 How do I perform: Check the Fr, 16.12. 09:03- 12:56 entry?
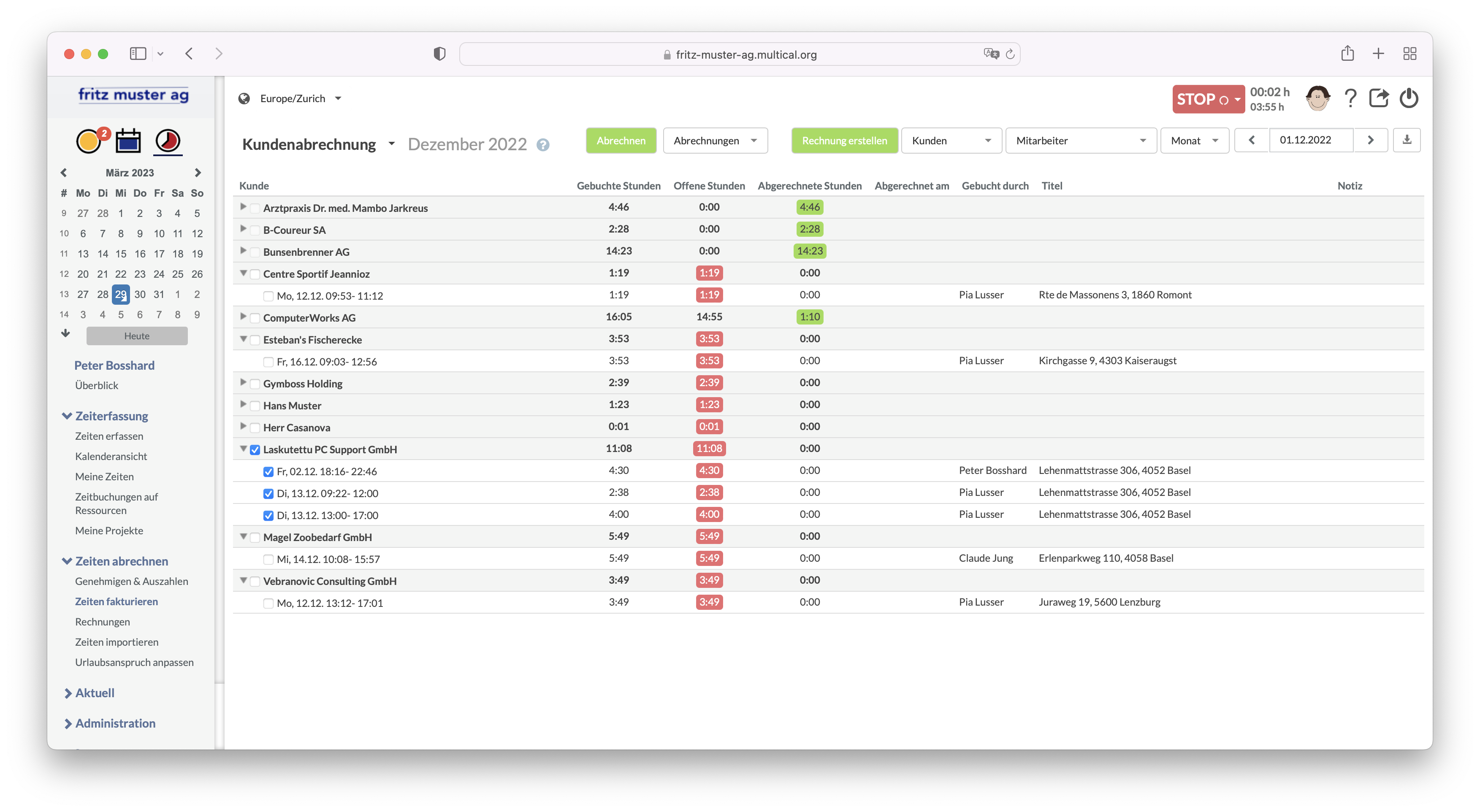point(268,362)
